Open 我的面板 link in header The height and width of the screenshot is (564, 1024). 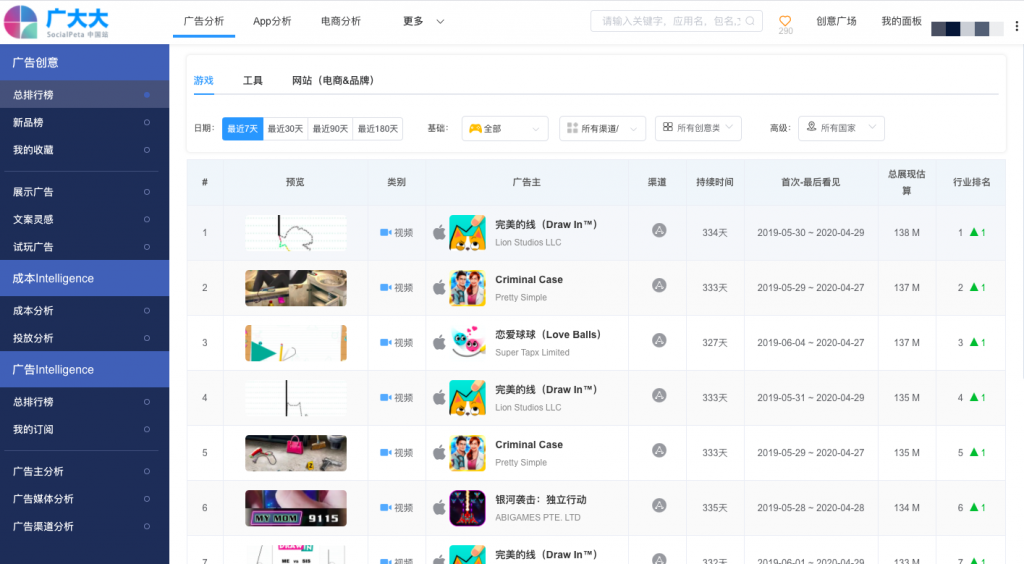pos(901,21)
